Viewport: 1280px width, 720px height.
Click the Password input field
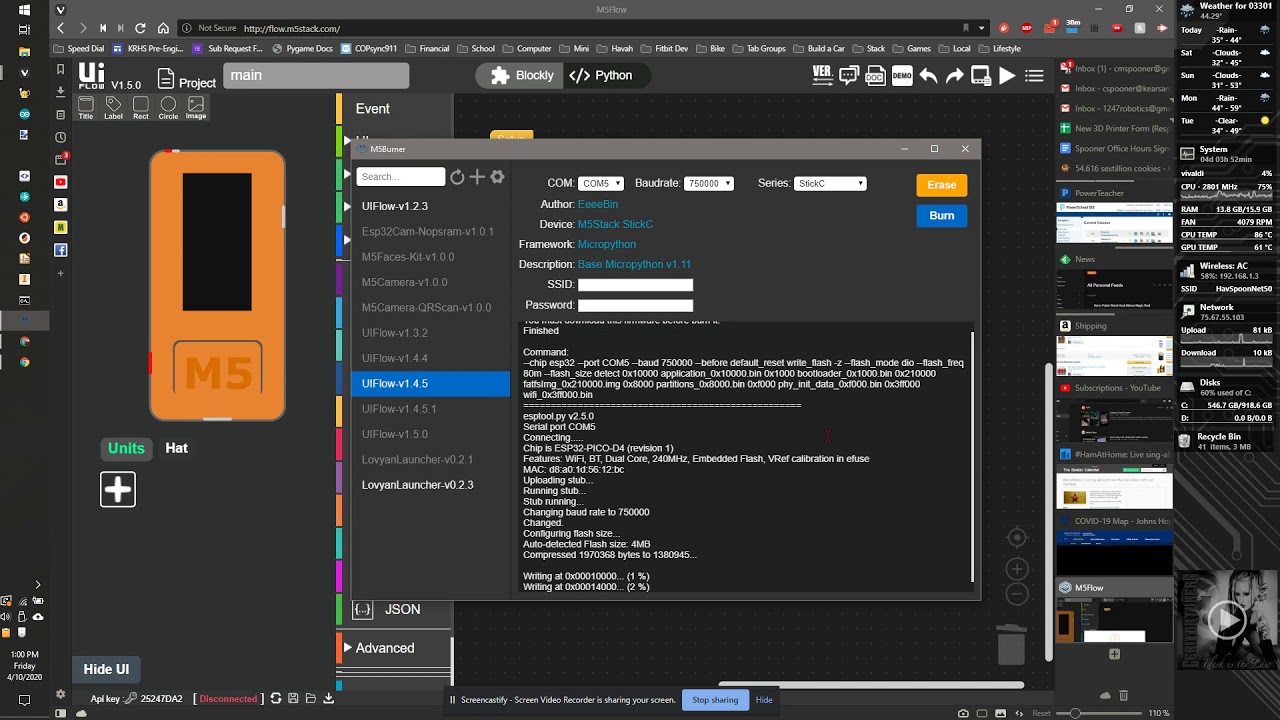coord(635,305)
